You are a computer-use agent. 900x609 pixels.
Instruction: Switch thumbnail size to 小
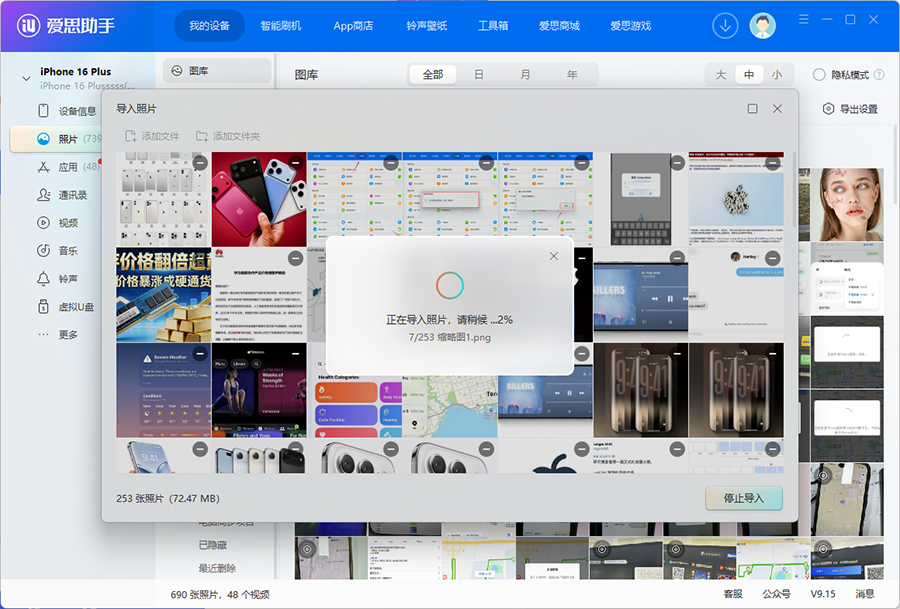[777, 75]
